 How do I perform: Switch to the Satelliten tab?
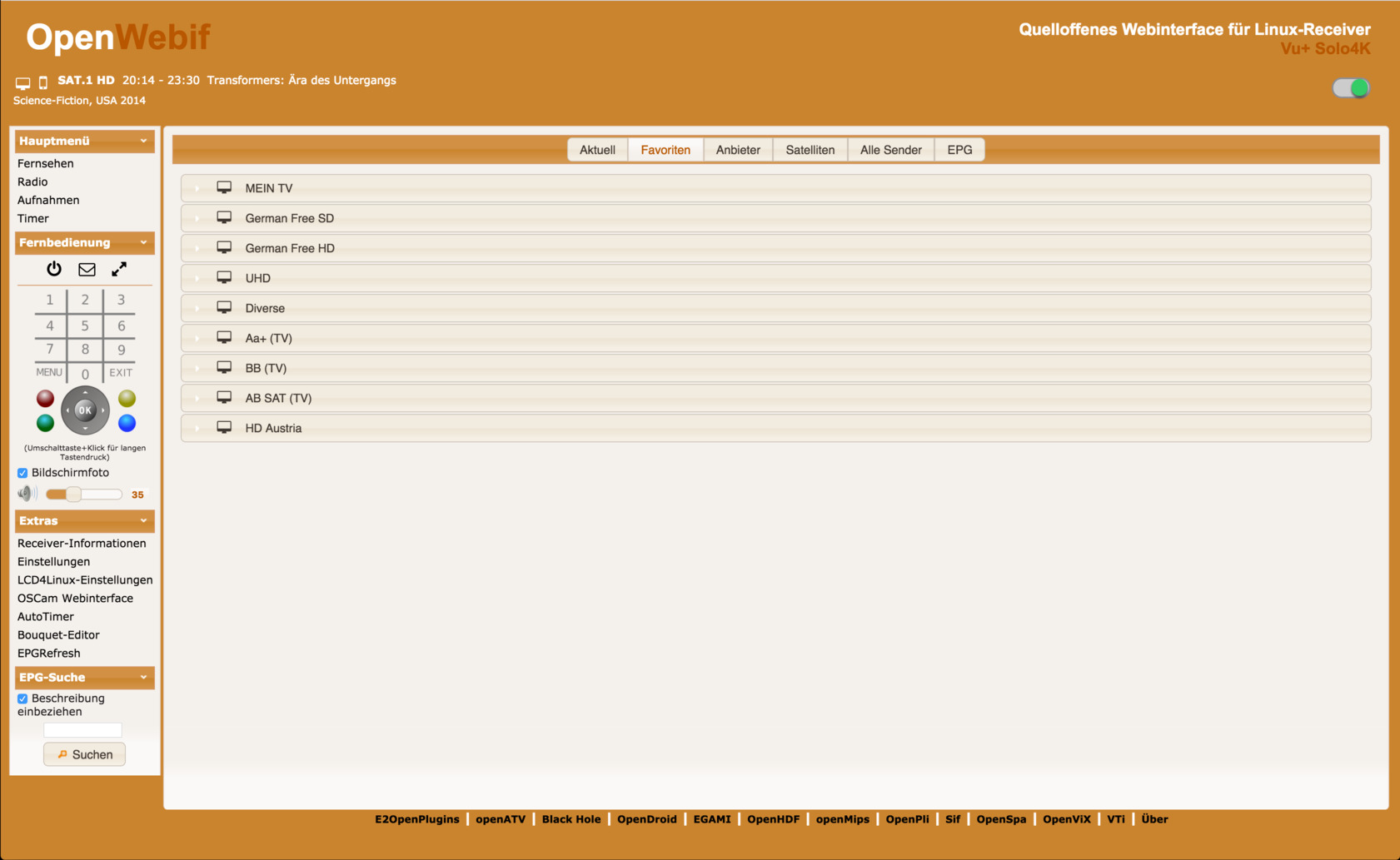coord(810,150)
